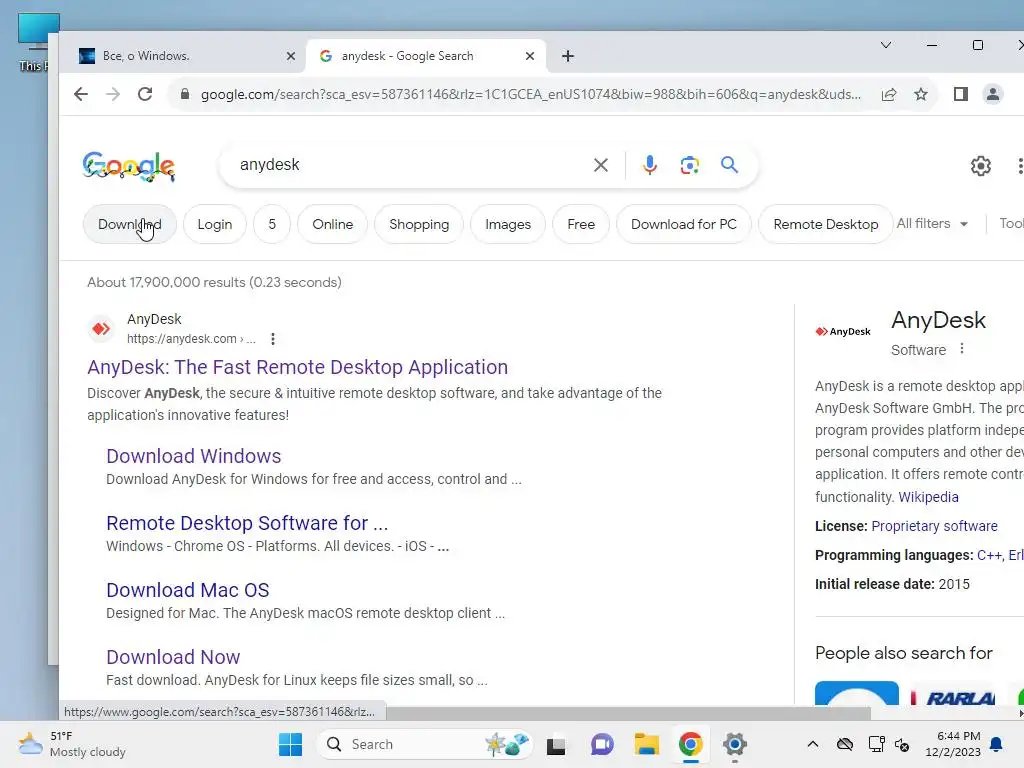
Task: Open clock showing 6:44 PM
Action: (x=953, y=744)
